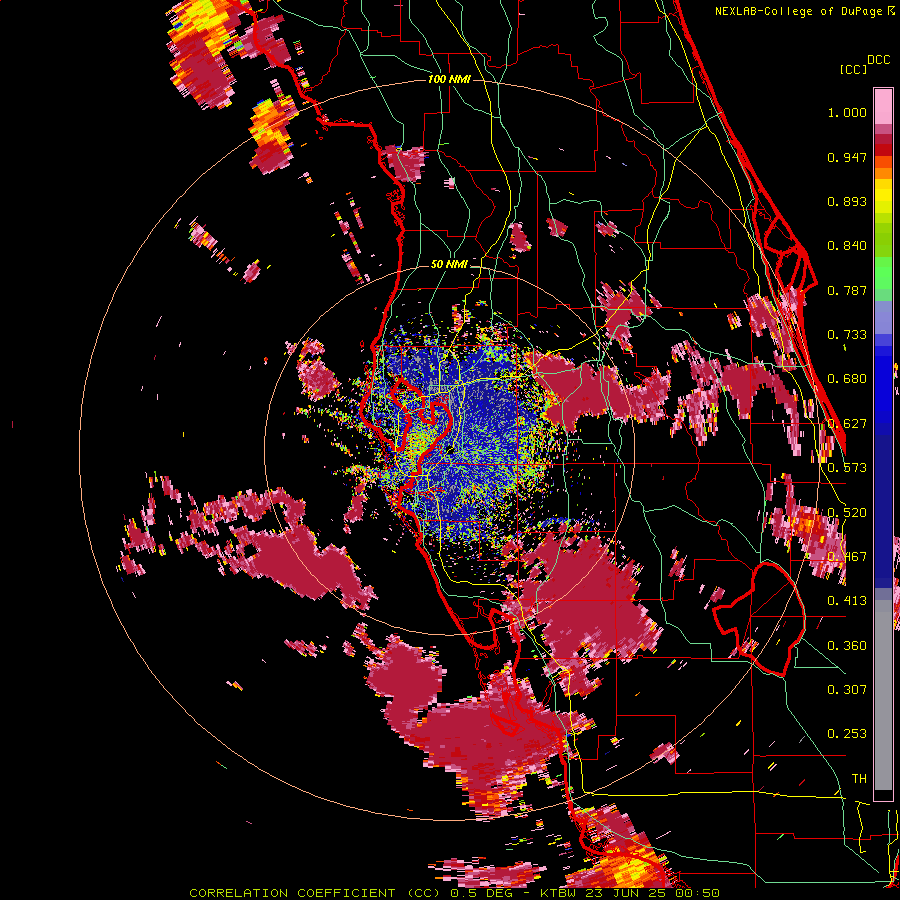Click the pink top segment of color bar
Image resolution: width=900 pixels, height=900 pixels.
pos(883,106)
